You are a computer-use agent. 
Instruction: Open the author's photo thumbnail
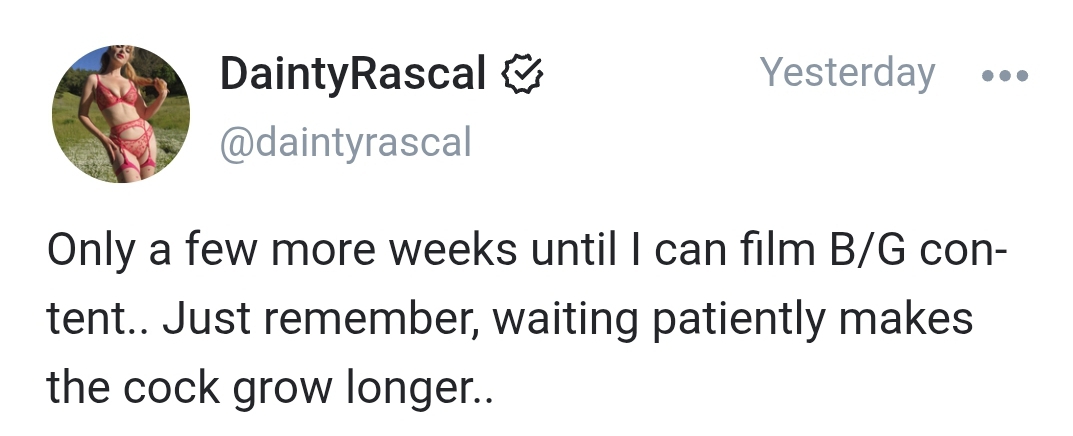[x=120, y=114]
